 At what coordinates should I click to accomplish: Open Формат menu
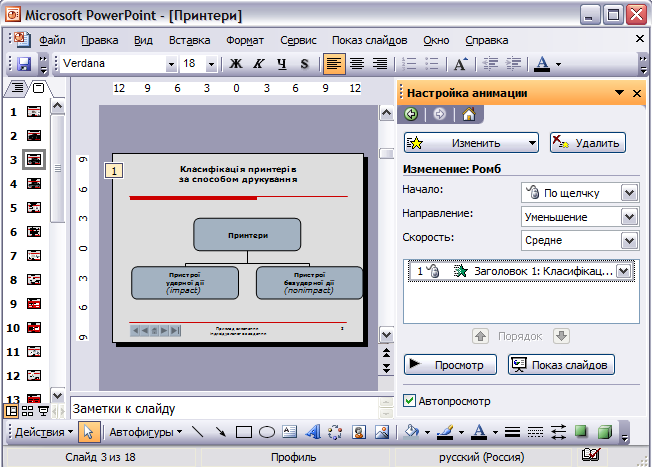244,40
